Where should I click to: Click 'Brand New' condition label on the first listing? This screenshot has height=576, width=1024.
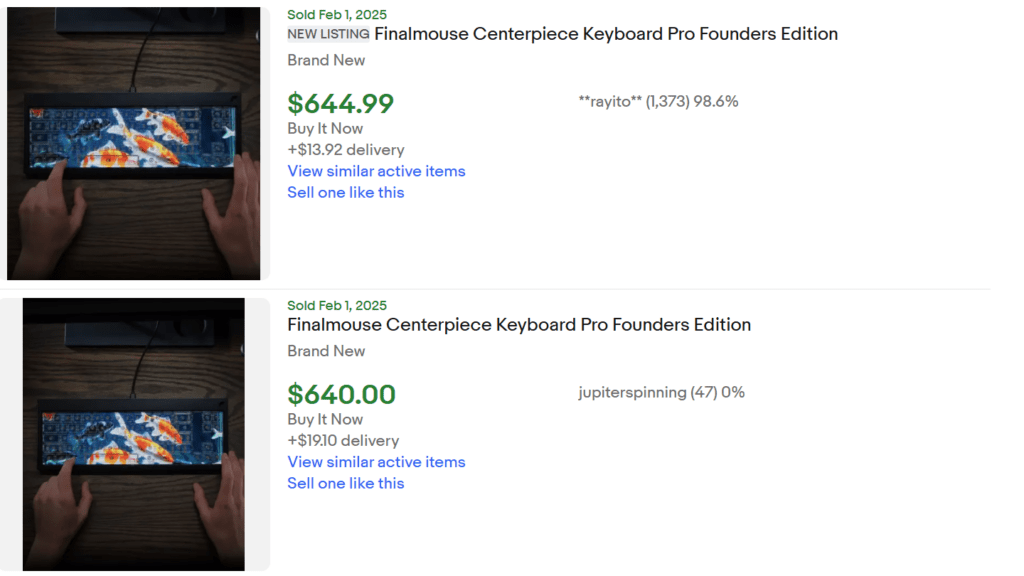[x=326, y=60]
